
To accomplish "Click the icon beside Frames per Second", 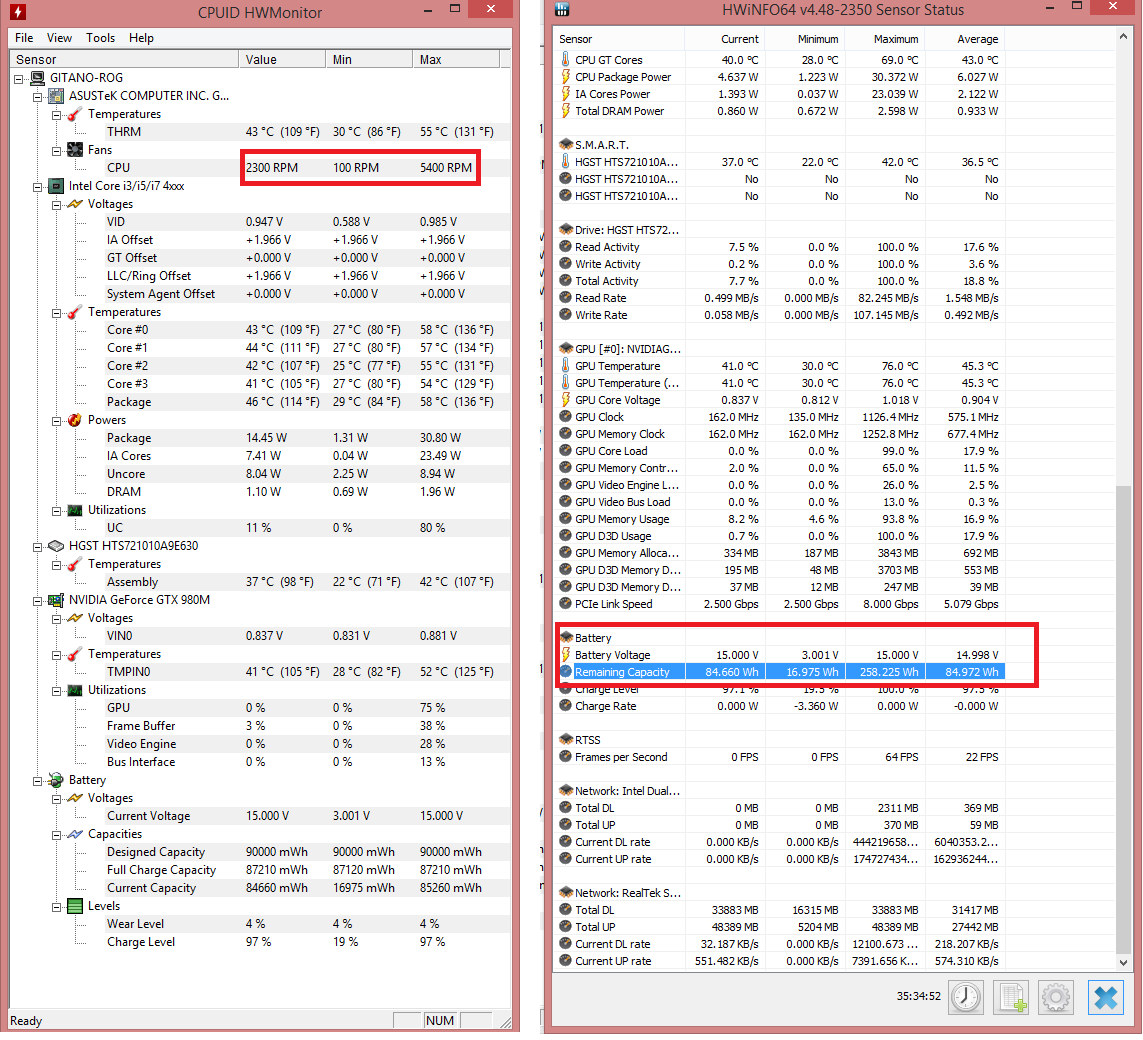I will [566, 756].
